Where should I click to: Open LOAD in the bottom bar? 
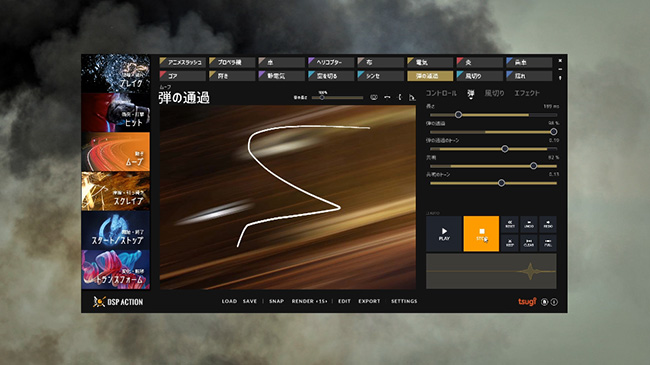[x=229, y=301]
